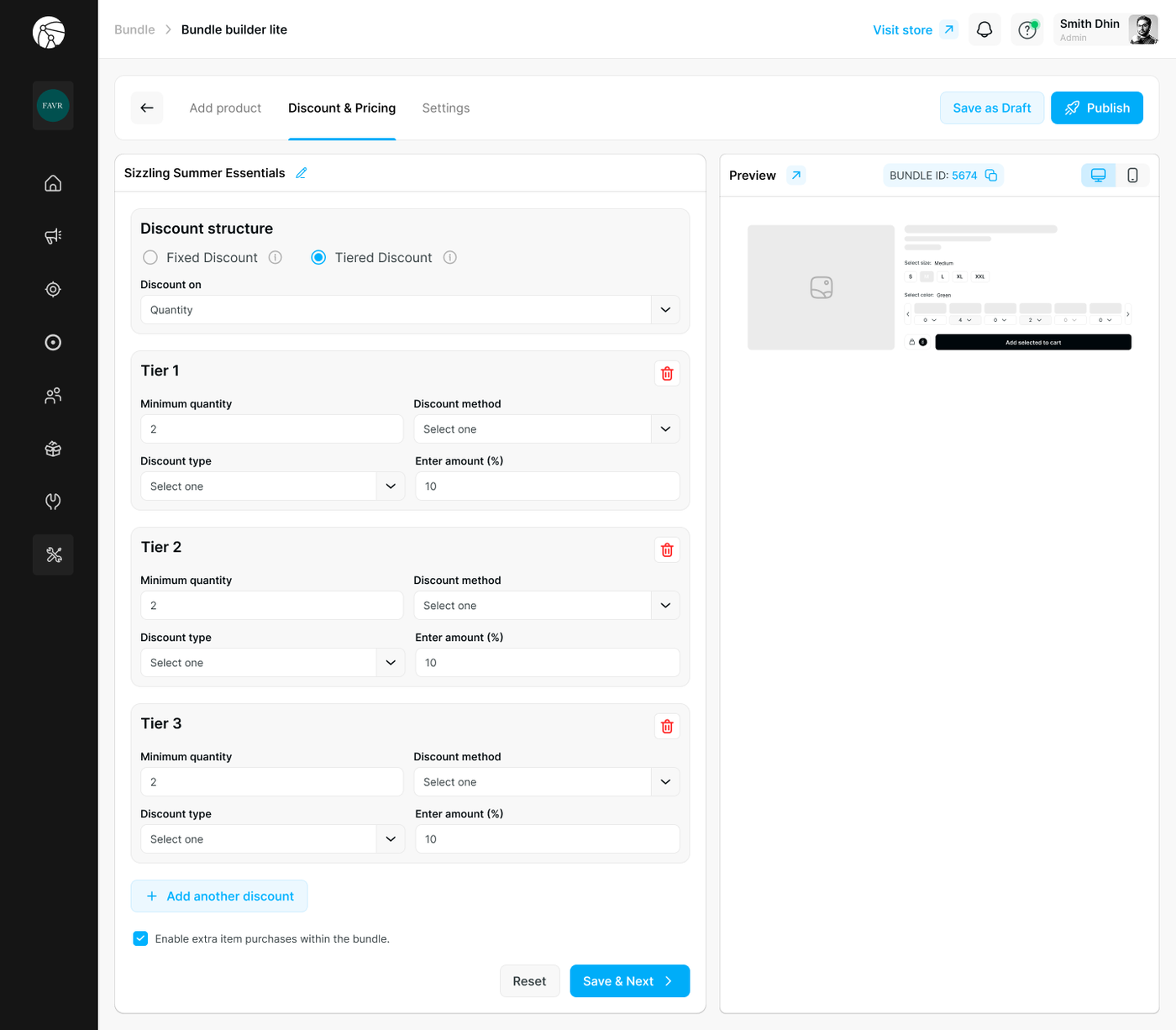Viewport: 1176px width, 1030px height.
Task: Choose size XXL in the preview
Action: [x=979, y=276]
